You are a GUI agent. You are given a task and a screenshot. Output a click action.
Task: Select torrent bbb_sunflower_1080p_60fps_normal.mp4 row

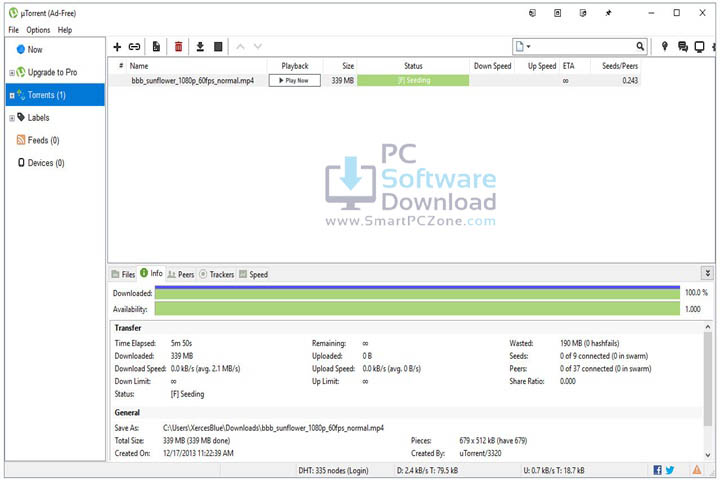[374, 80]
